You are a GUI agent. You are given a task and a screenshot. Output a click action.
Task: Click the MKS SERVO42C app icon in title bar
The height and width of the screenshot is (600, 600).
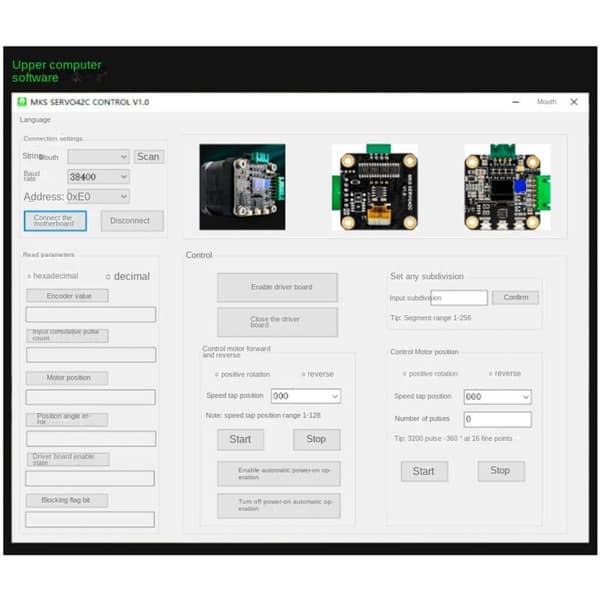[22, 102]
